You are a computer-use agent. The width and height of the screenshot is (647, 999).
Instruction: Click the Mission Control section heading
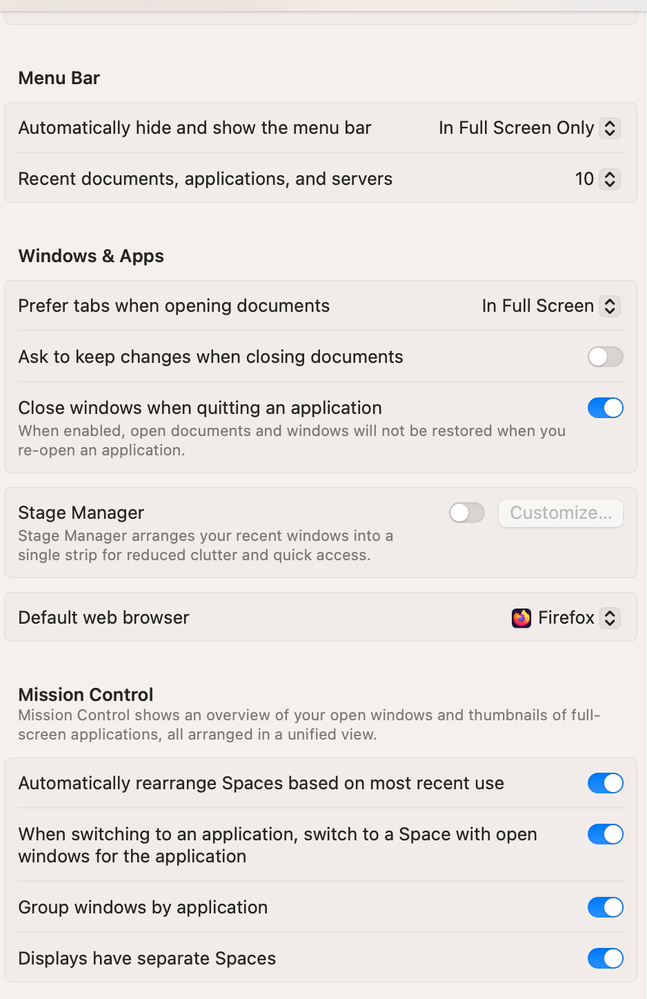point(86,695)
